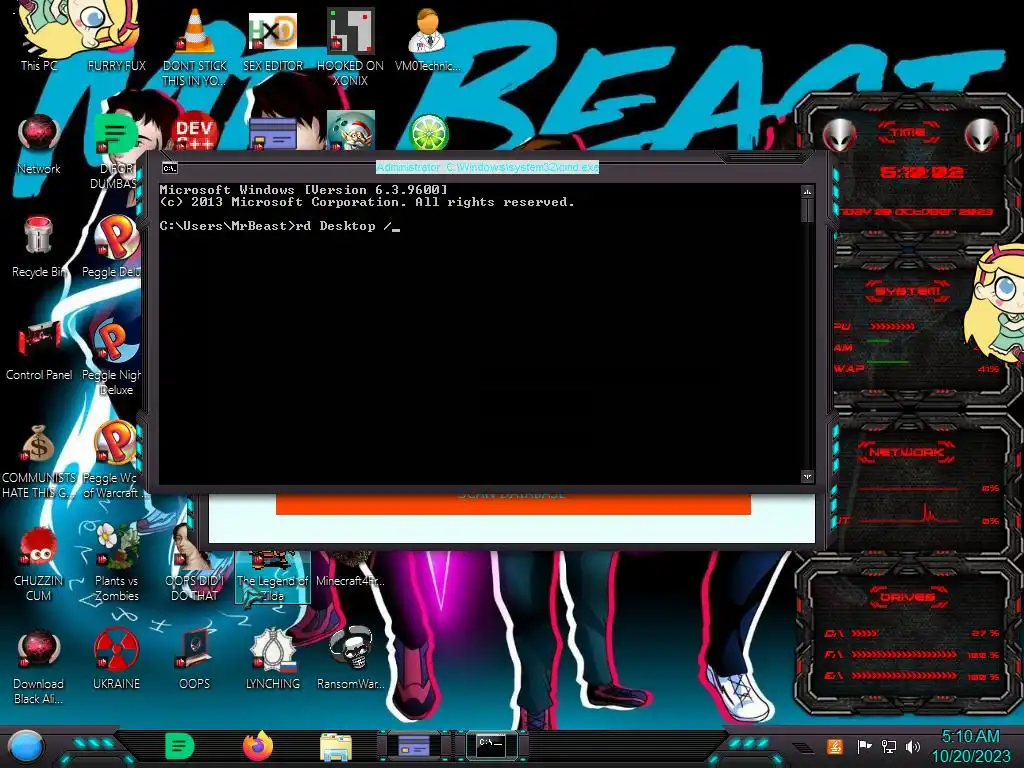Viewport: 1024px width, 768px height.
Task: Open the Action Center flag icon
Action: (x=865, y=746)
